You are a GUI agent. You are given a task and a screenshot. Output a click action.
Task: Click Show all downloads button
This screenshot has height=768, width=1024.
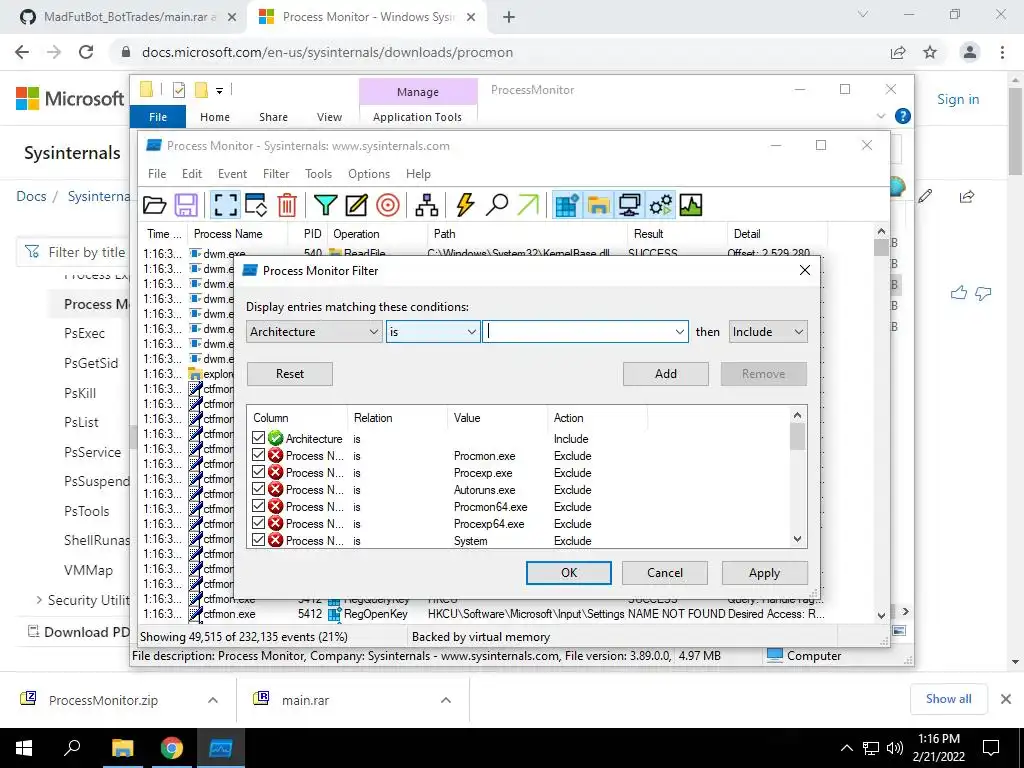948,699
